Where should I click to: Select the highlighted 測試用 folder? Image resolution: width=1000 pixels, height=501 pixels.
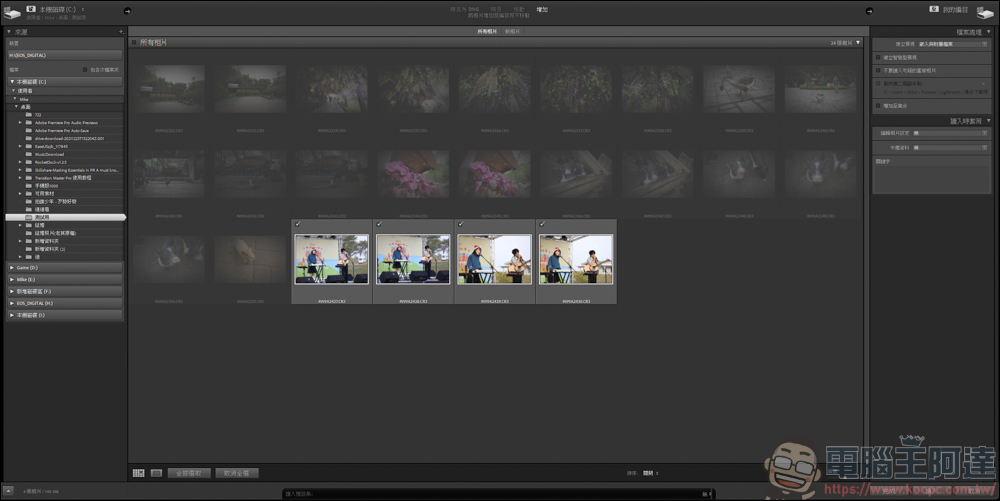click(x=65, y=217)
